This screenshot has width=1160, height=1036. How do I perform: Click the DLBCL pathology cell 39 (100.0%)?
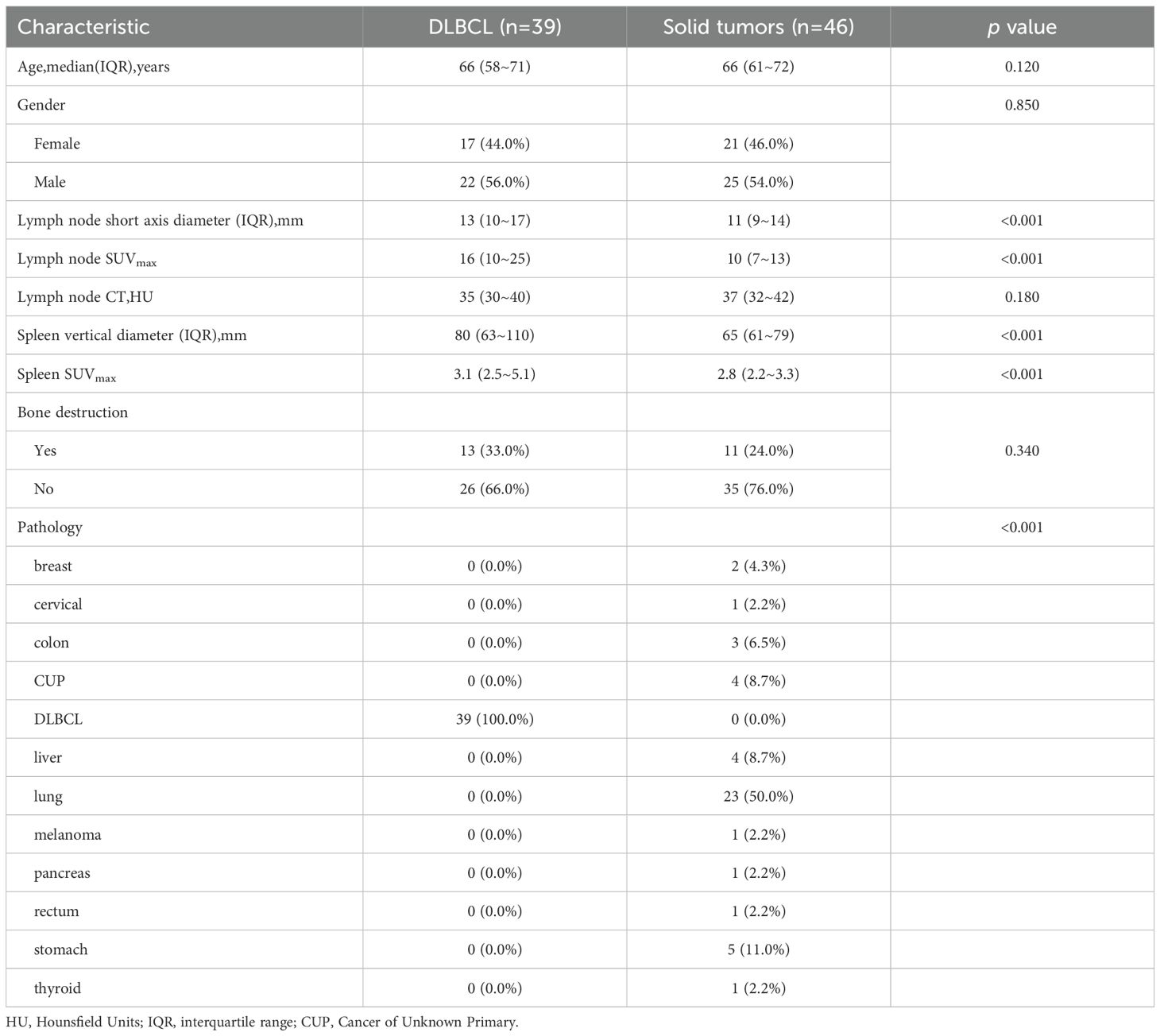click(x=494, y=719)
